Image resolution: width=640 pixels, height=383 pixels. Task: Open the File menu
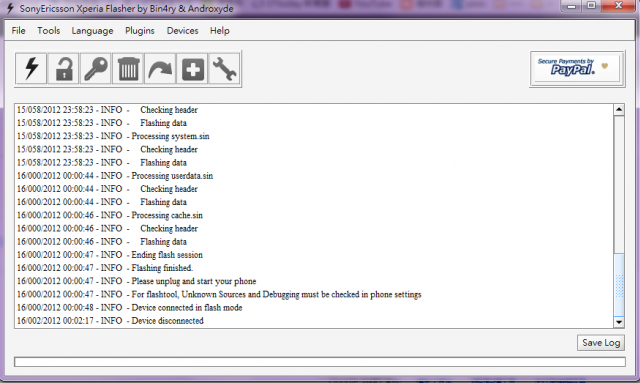pyautogui.click(x=18, y=31)
